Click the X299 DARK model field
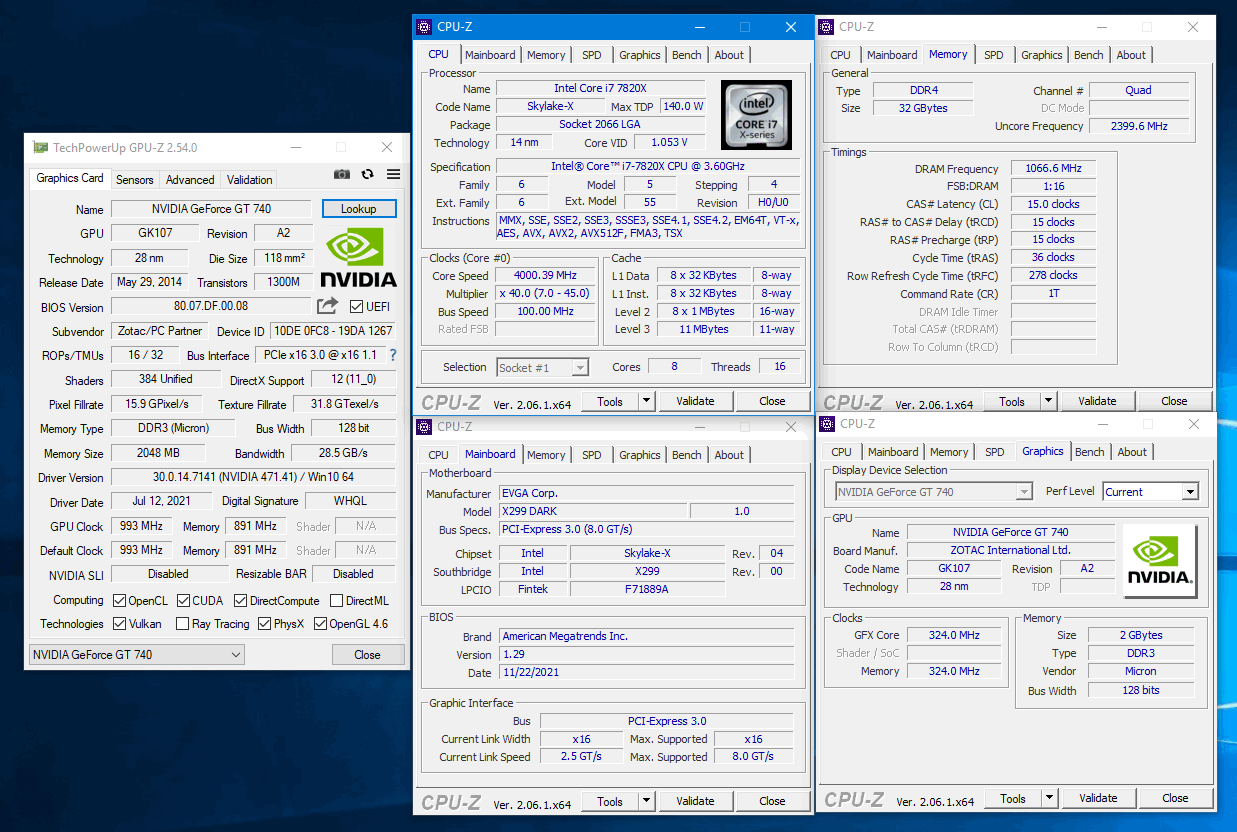The height and width of the screenshot is (832, 1237). click(593, 511)
